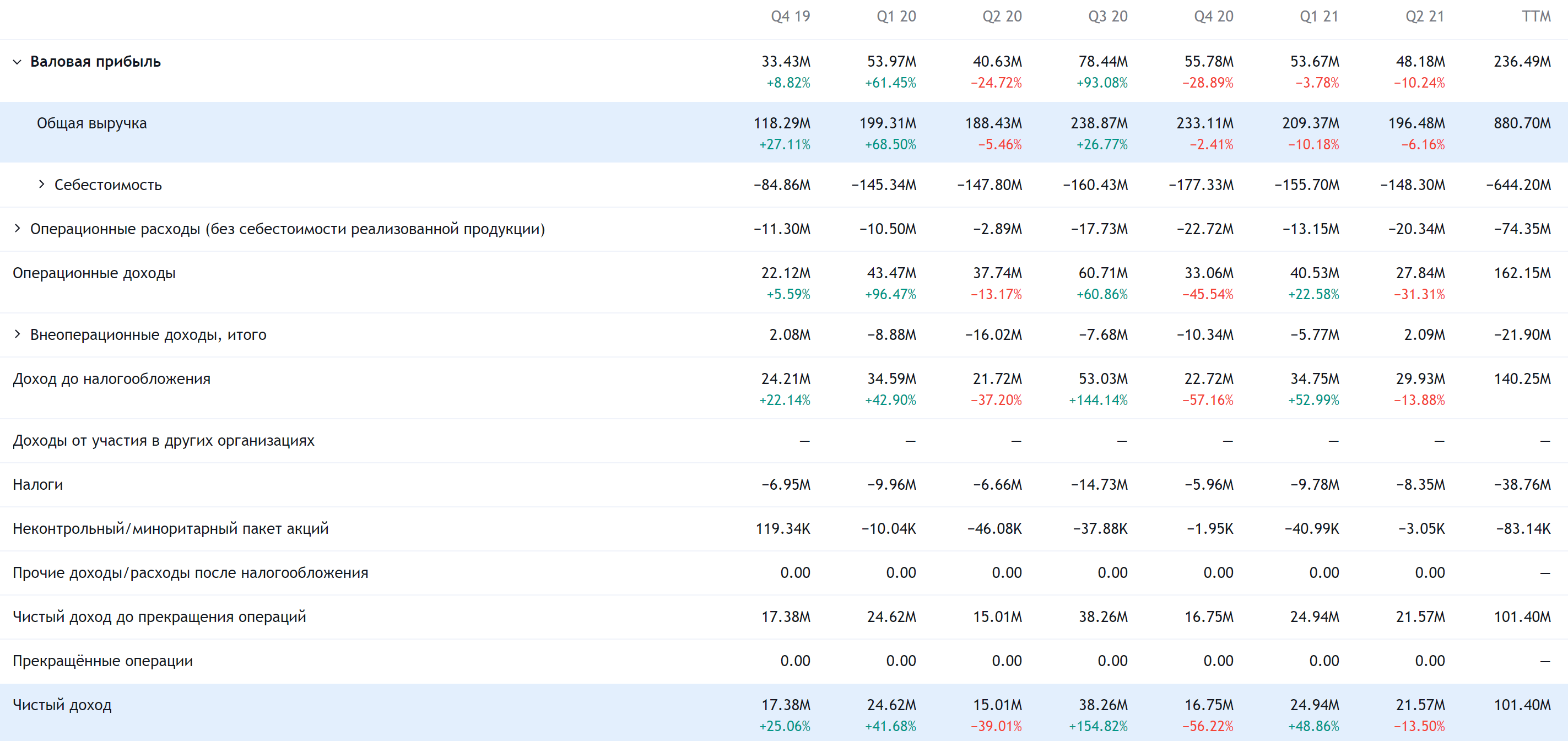
Task: Click cost value −177.33M
Action: [x=1201, y=185]
